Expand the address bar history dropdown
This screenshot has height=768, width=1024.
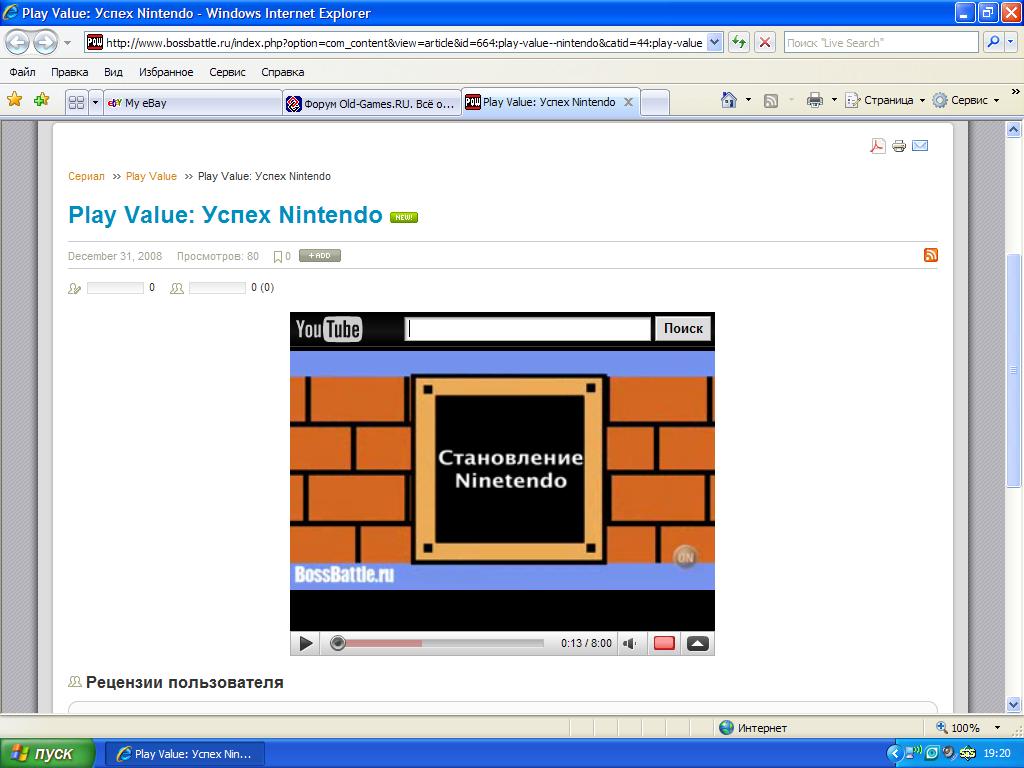point(715,43)
